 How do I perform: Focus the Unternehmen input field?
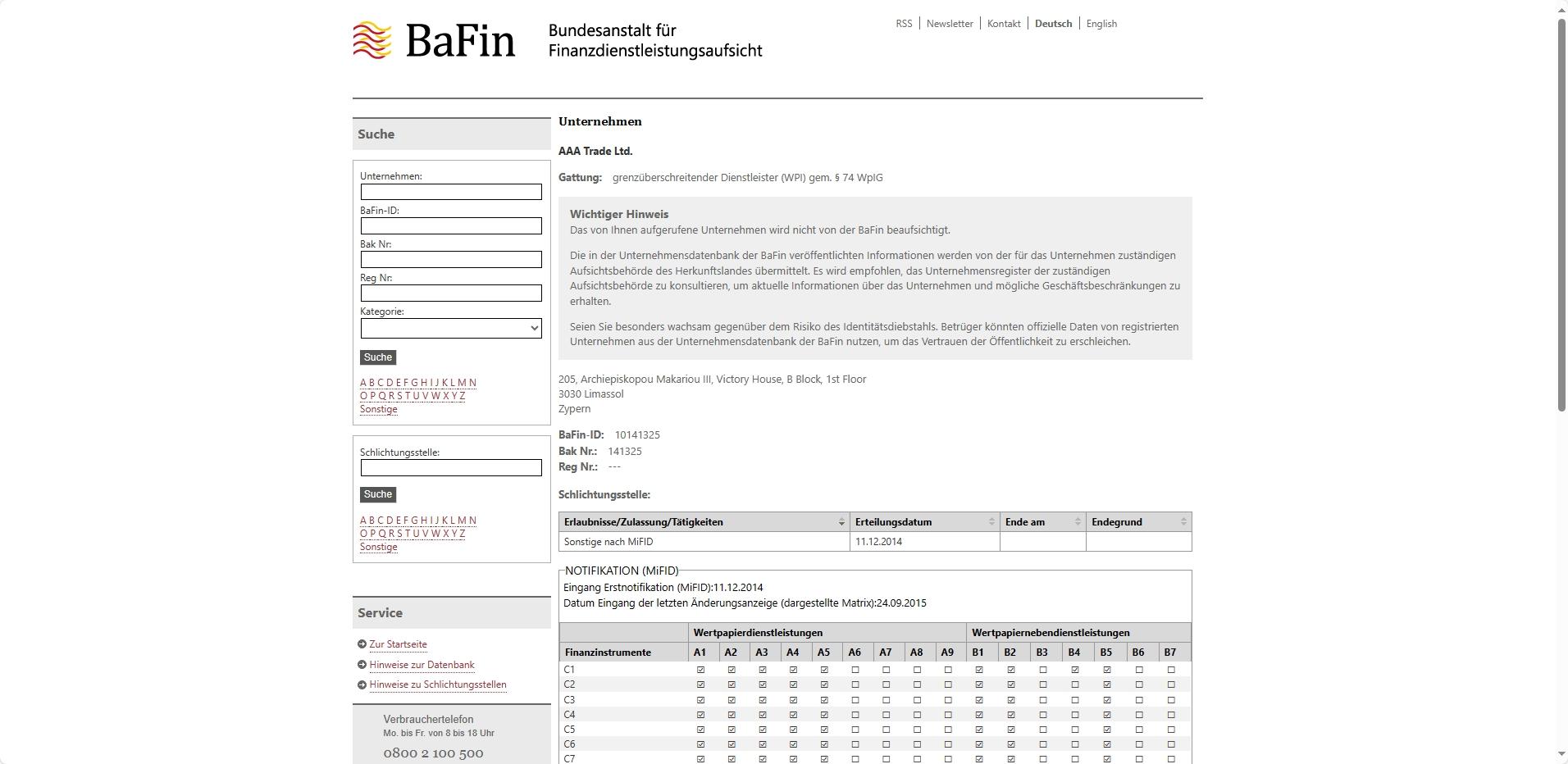click(451, 192)
